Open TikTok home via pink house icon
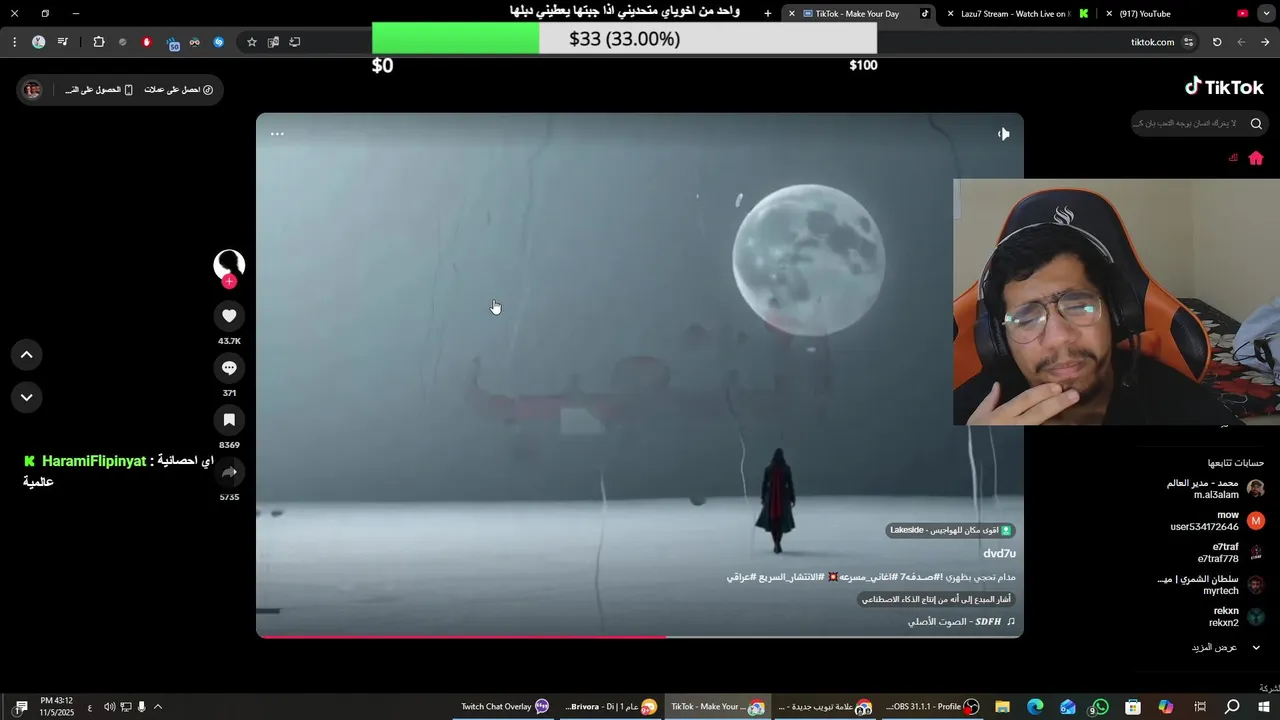The height and width of the screenshot is (720, 1280). point(1256,158)
